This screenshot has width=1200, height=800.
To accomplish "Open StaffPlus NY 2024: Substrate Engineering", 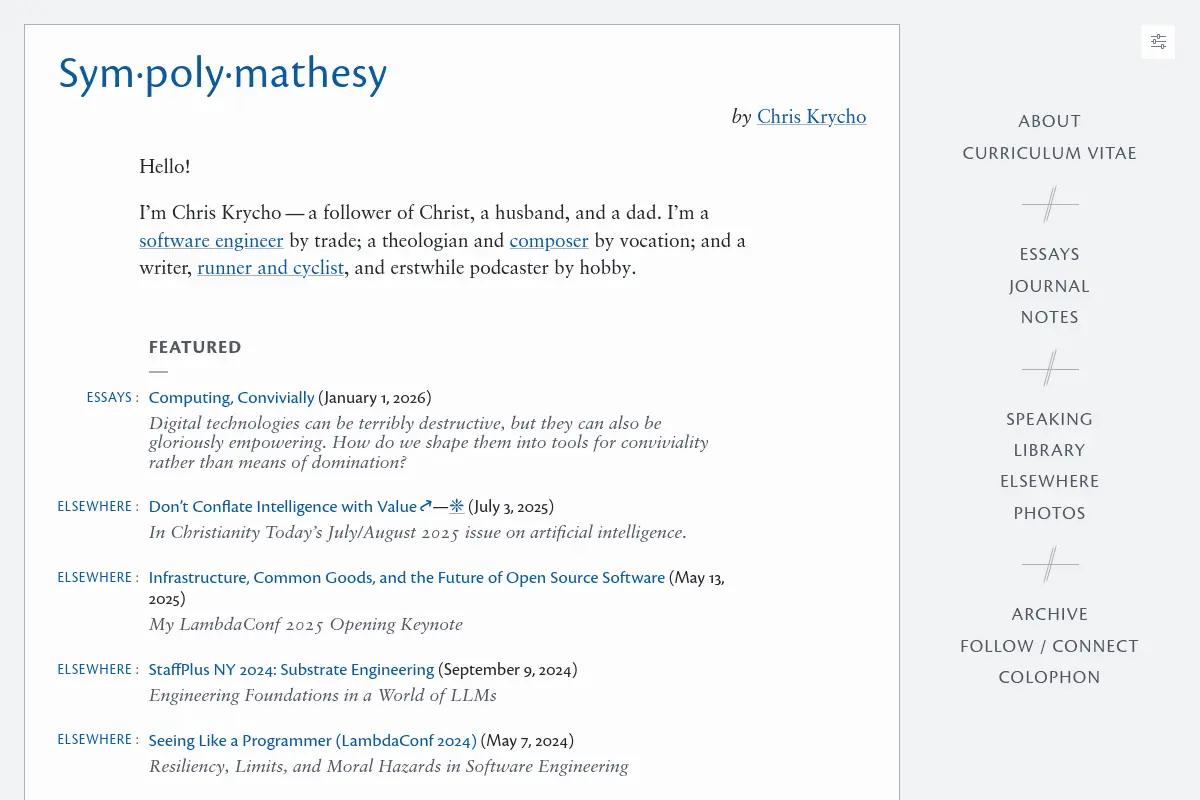I will (291, 669).
